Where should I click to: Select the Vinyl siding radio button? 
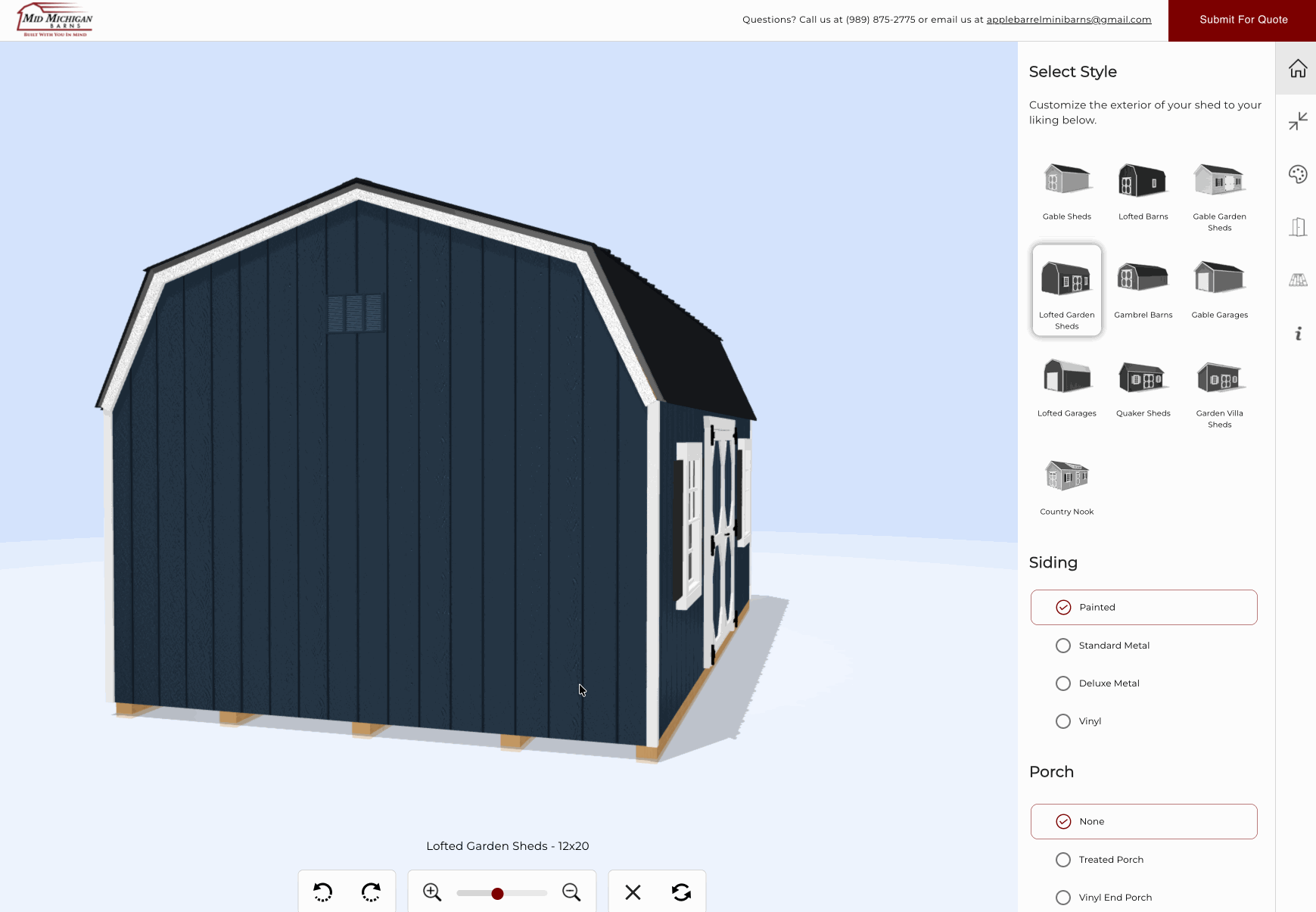tap(1063, 721)
